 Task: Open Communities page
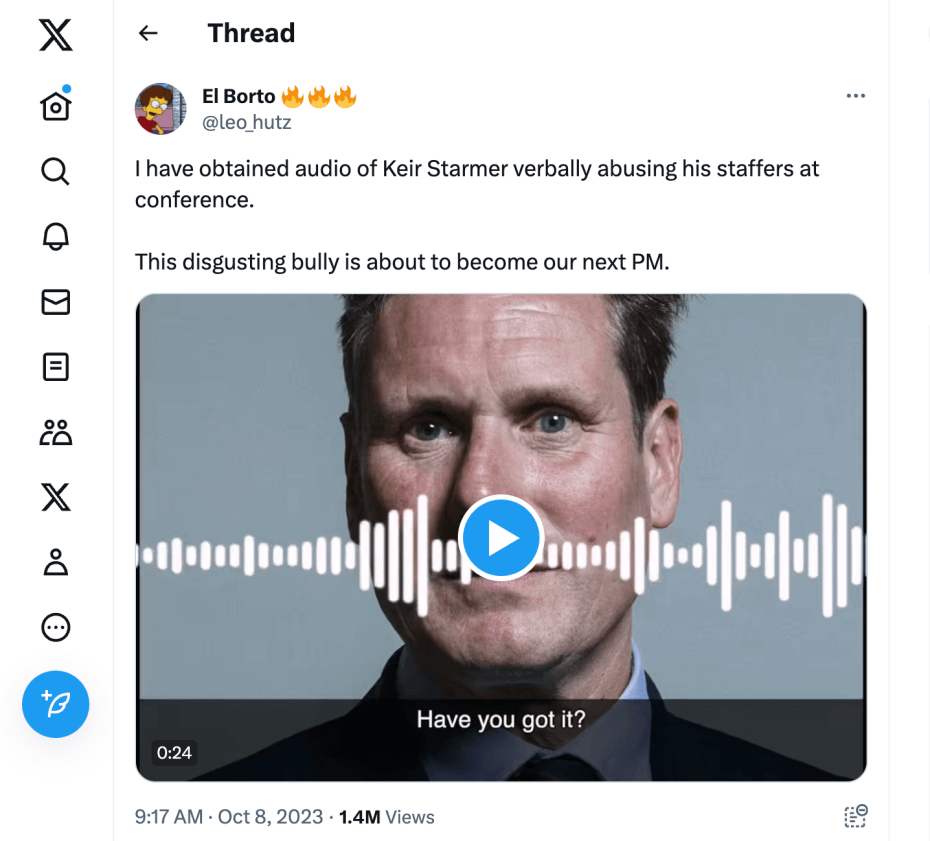click(56, 432)
